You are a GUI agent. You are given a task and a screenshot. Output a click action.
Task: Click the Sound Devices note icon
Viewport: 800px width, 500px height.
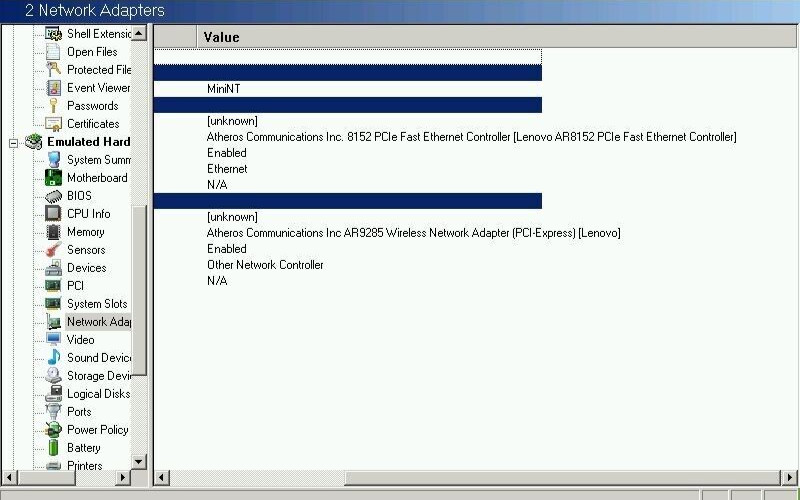(53, 358)
